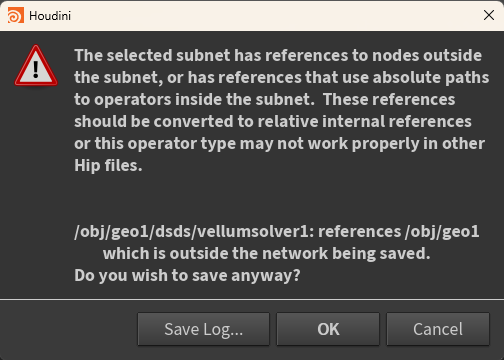The image size is (504, 360).
Task: Click the separator line above the buttons
Action: pos(252,299)
